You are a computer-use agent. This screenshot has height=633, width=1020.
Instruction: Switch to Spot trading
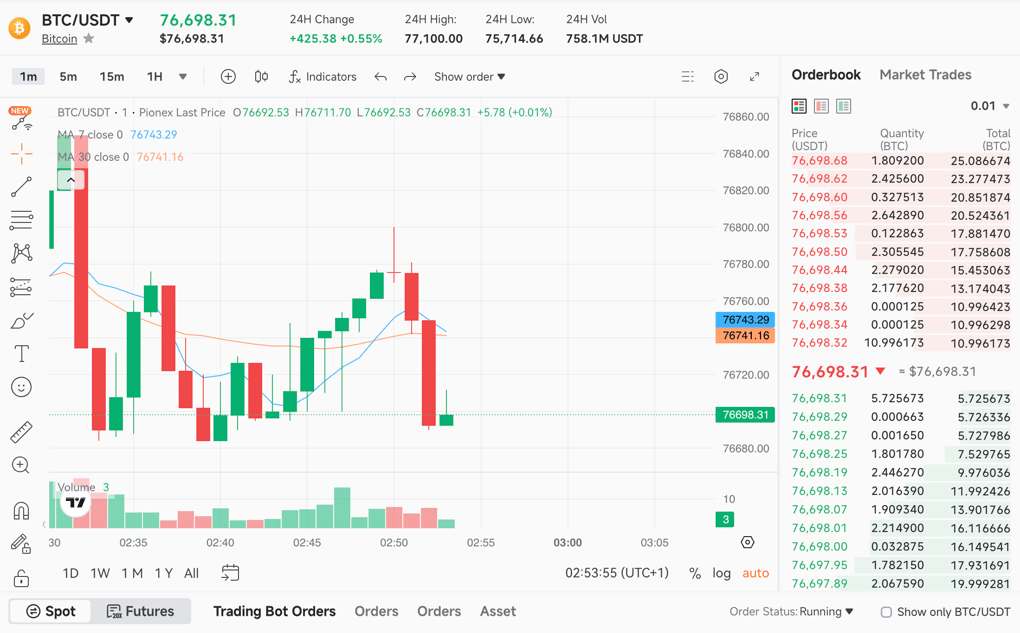(x=51, y=611)
